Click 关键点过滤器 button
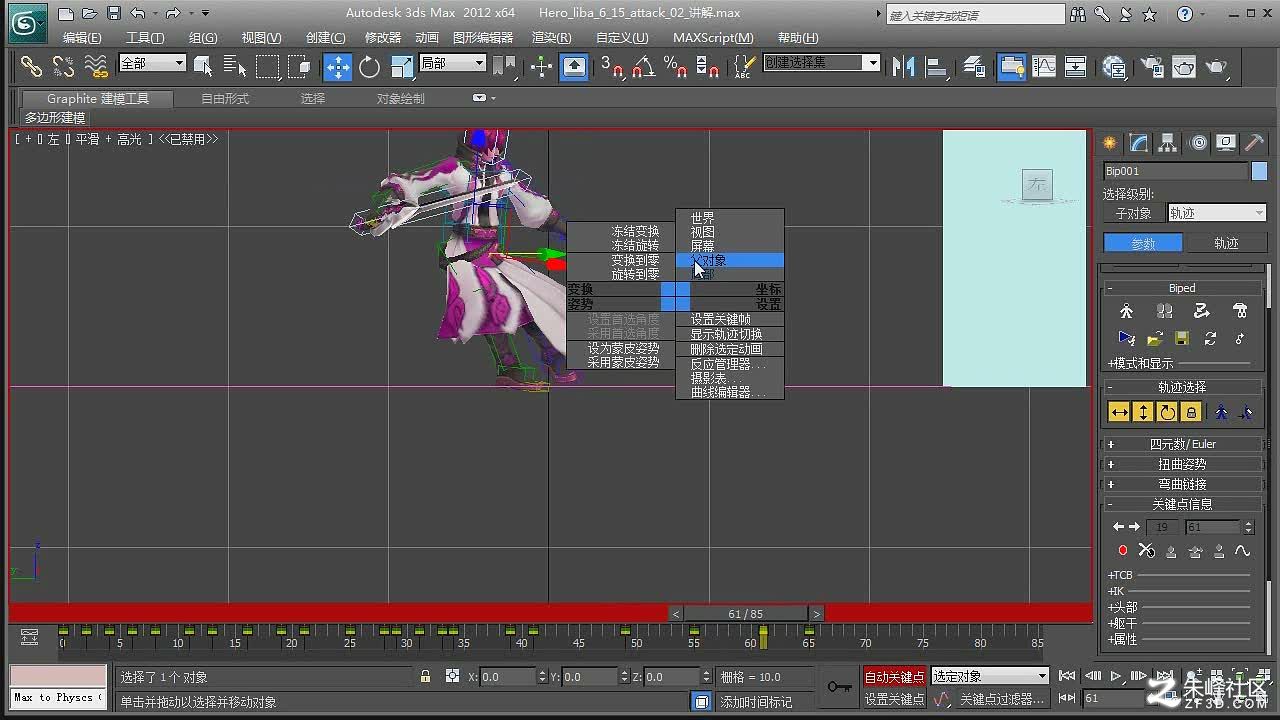This screenshot has height=720, width=1280. [1003, 699]
